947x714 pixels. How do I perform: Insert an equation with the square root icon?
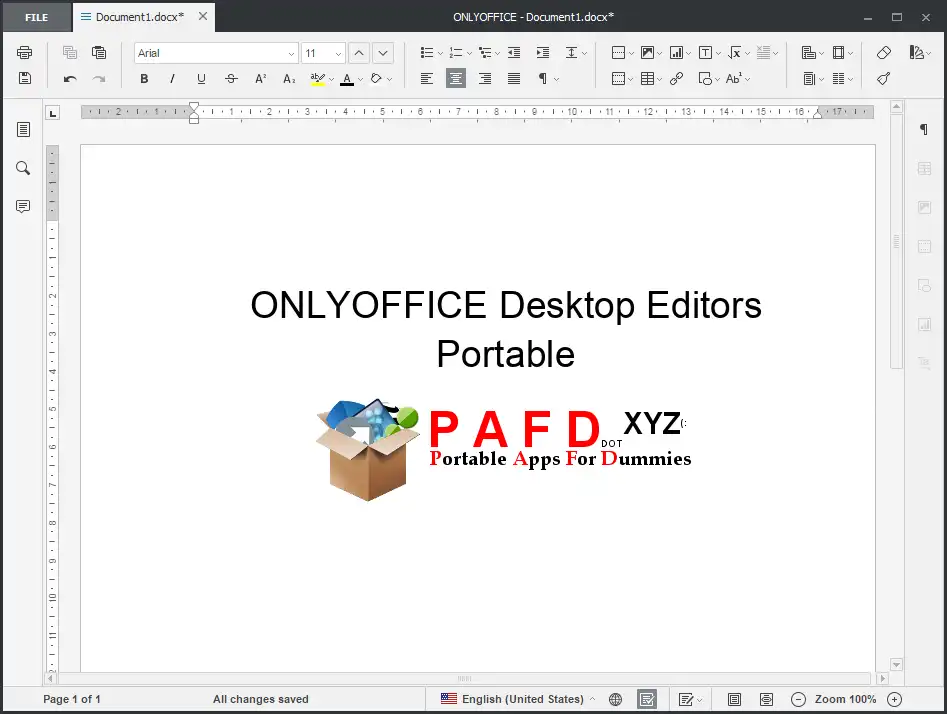pyautogui.click(x=734, y=53)
